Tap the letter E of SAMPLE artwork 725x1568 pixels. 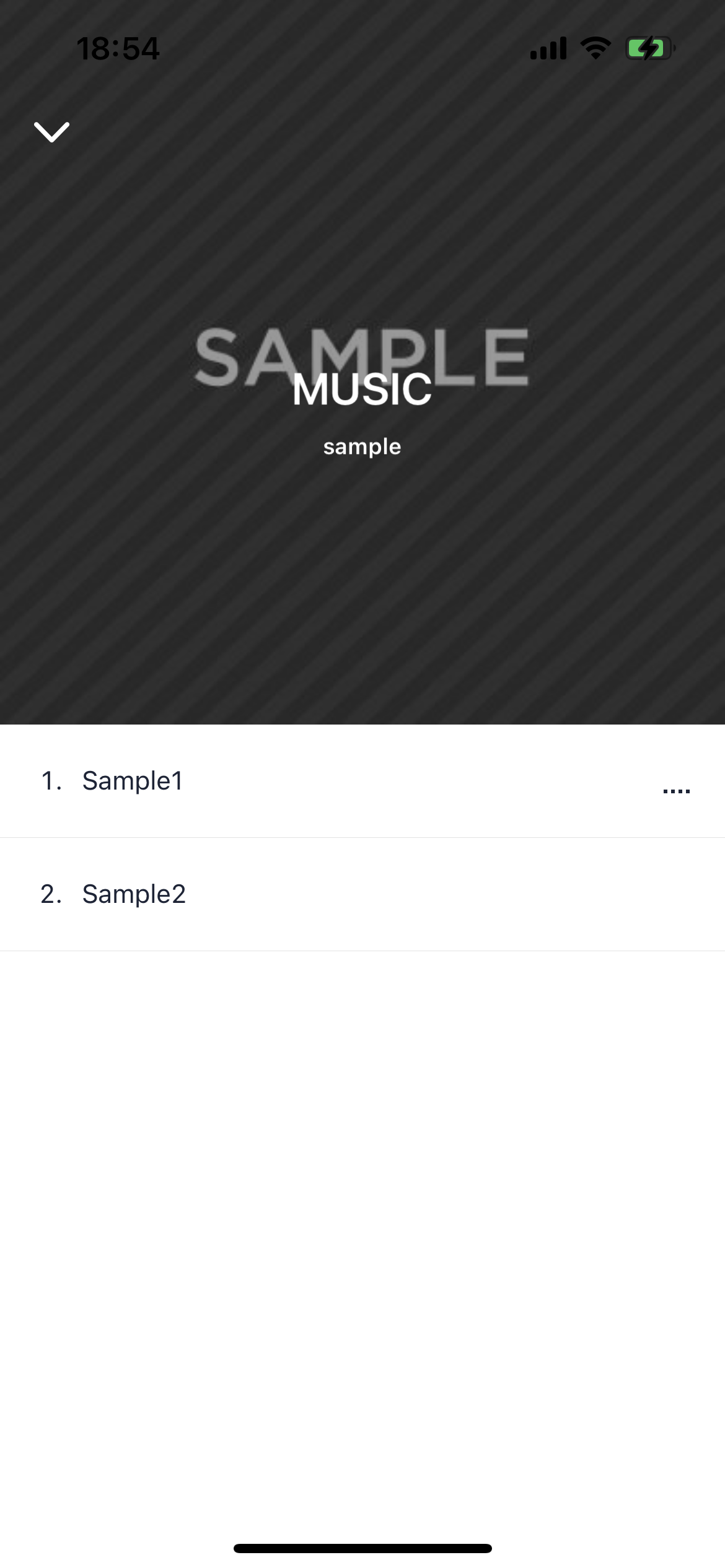[x=506, y=357]
